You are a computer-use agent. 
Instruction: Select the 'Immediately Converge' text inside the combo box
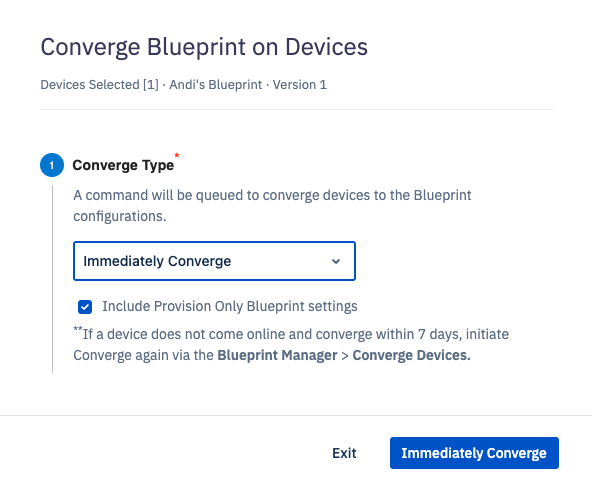(157, 261)
